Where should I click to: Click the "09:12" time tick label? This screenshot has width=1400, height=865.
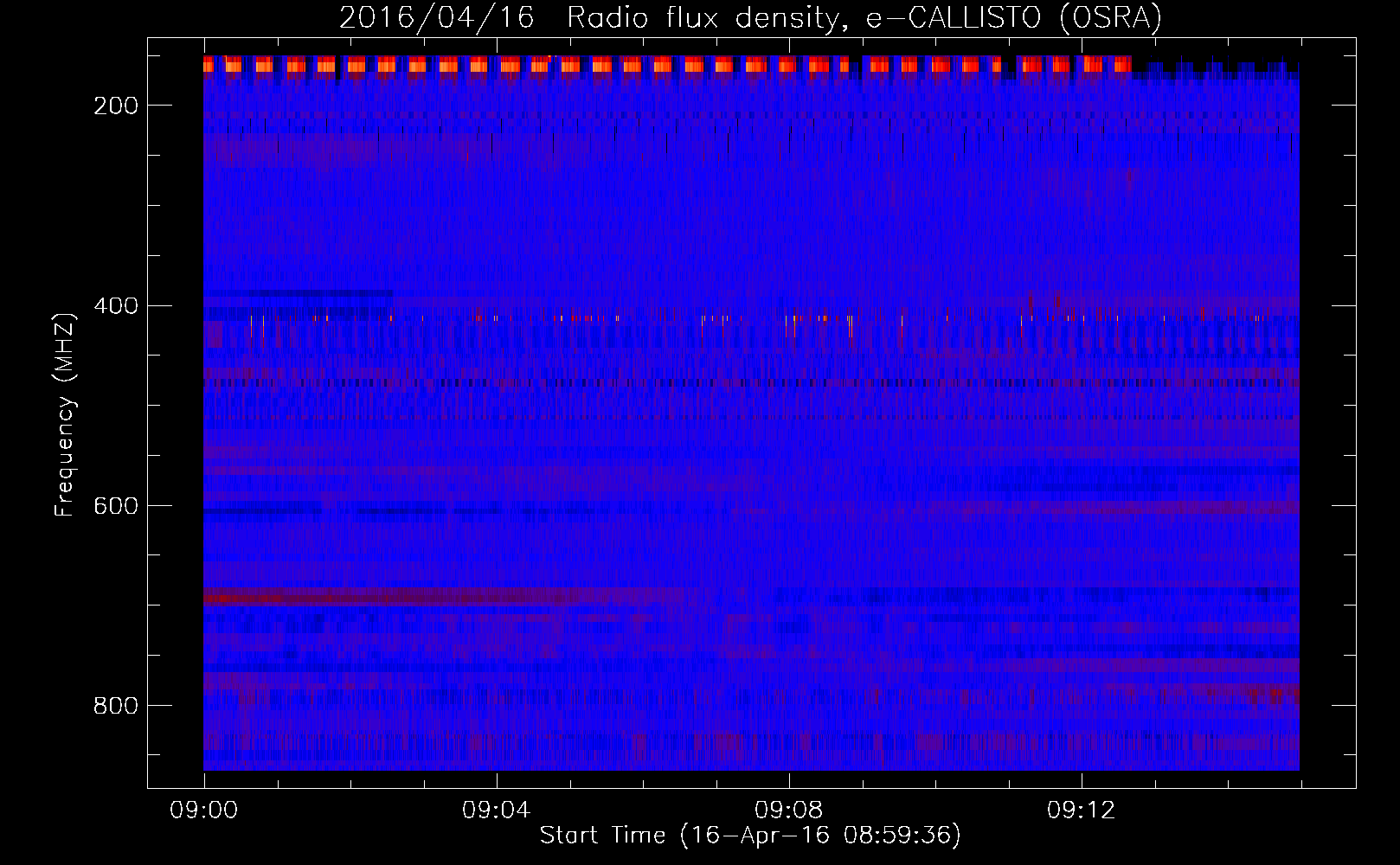click(1082, 811)
